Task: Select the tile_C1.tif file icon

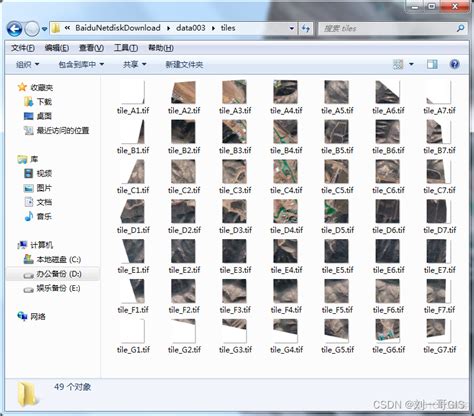Action: [x=133, y=171]
